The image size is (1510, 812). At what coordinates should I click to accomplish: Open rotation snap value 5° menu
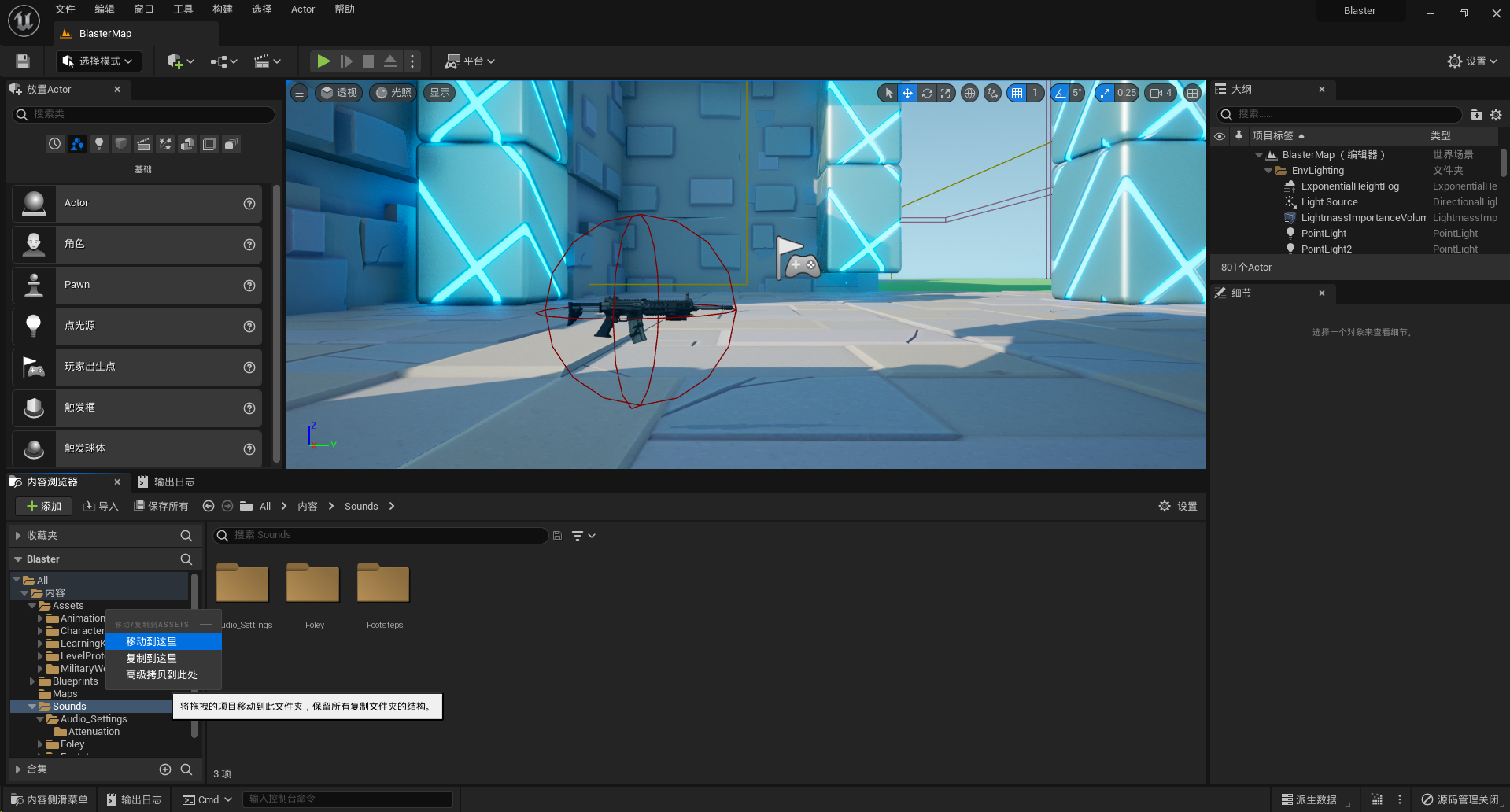coord(1077,93)
